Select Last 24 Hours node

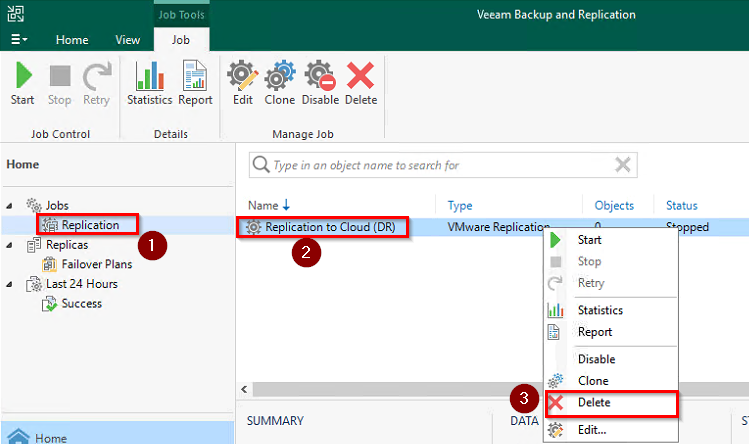(x=82, y=284)
